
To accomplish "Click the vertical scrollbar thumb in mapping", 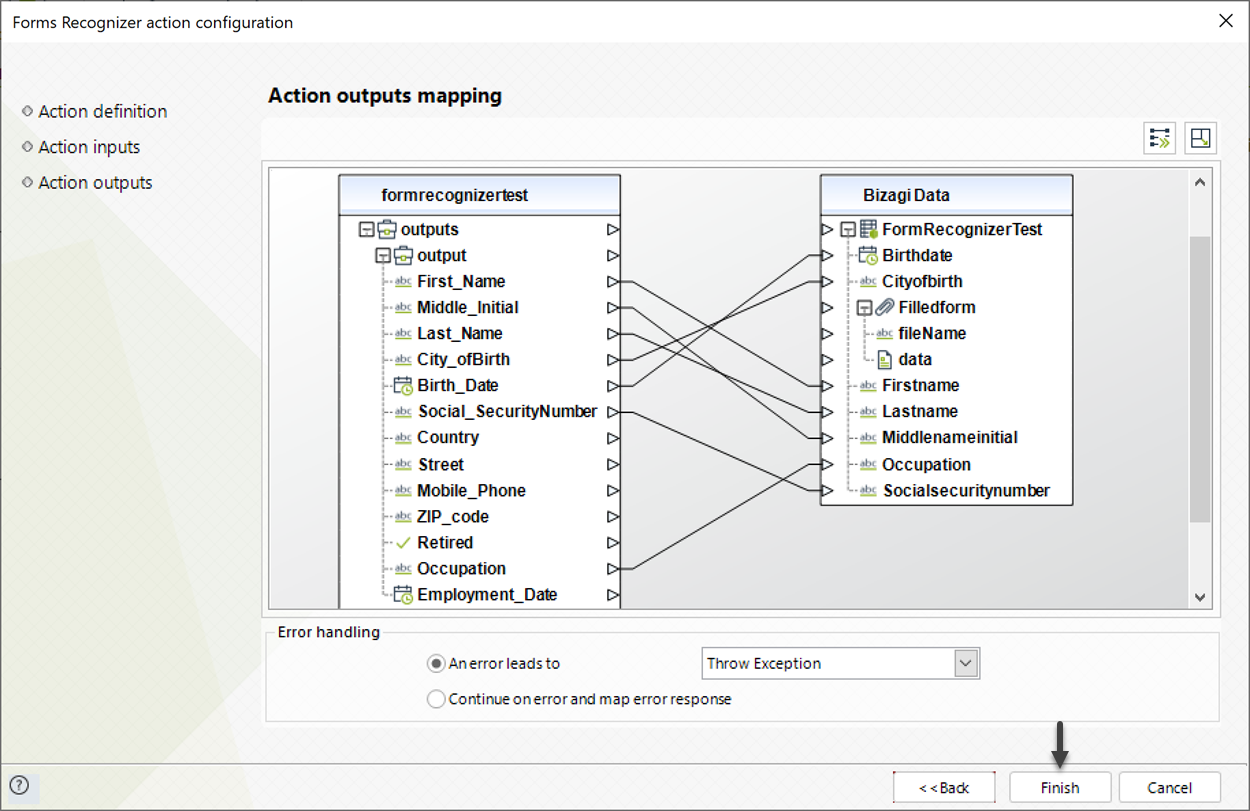I will [1200, 379].
